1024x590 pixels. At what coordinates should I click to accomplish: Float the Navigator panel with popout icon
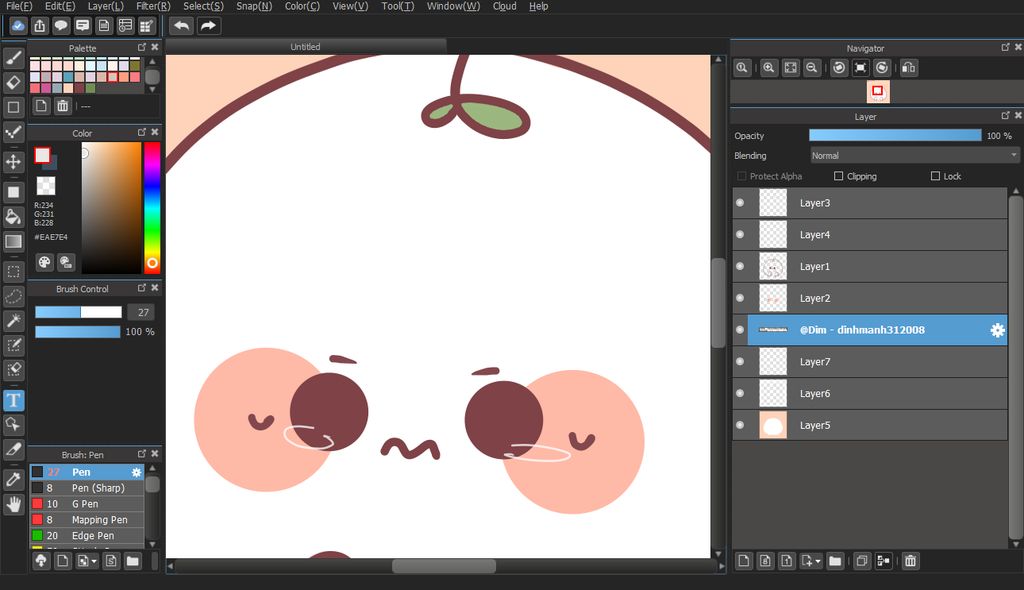tap(1005, 48)
